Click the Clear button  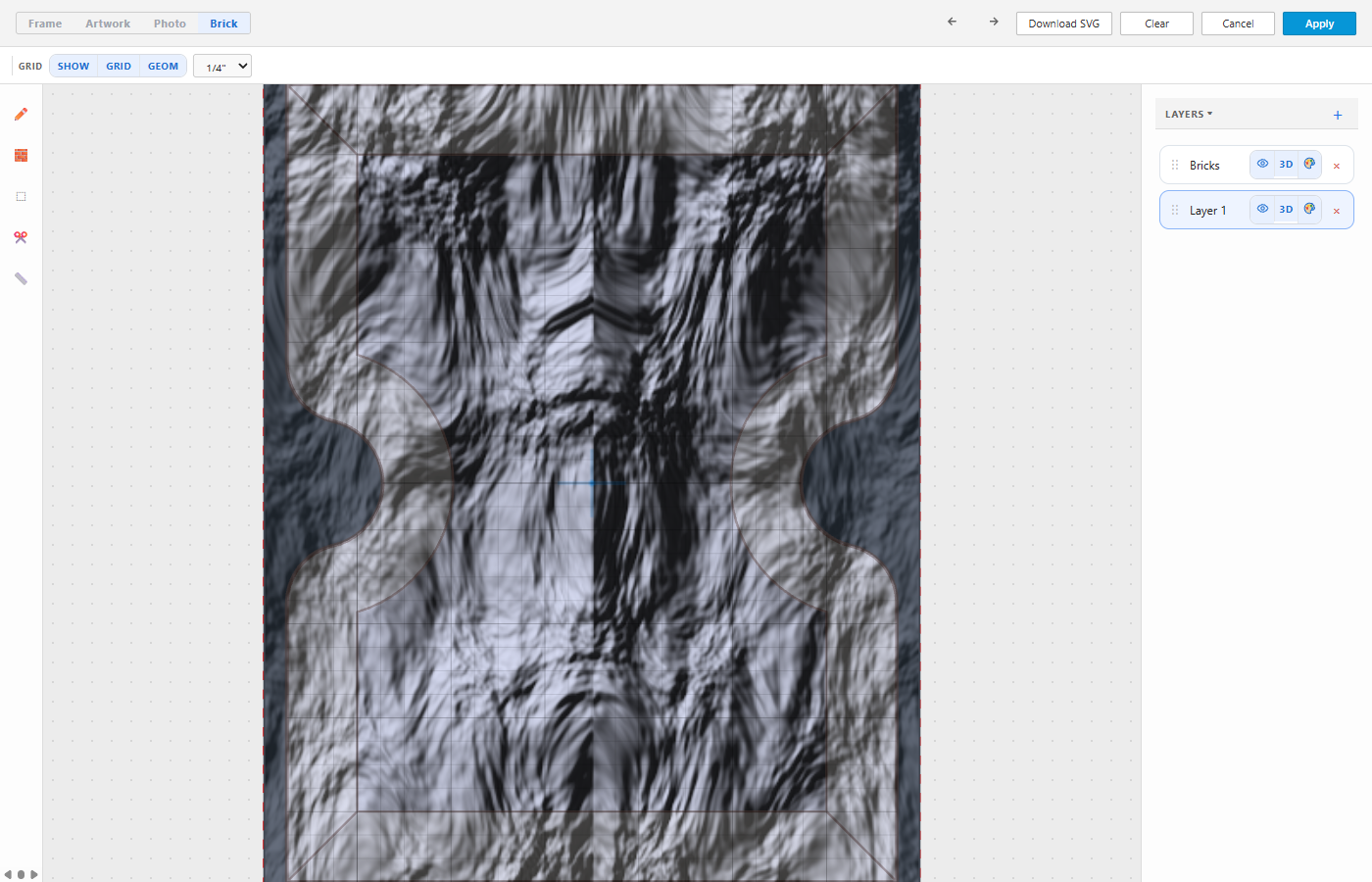(1156, 24)
